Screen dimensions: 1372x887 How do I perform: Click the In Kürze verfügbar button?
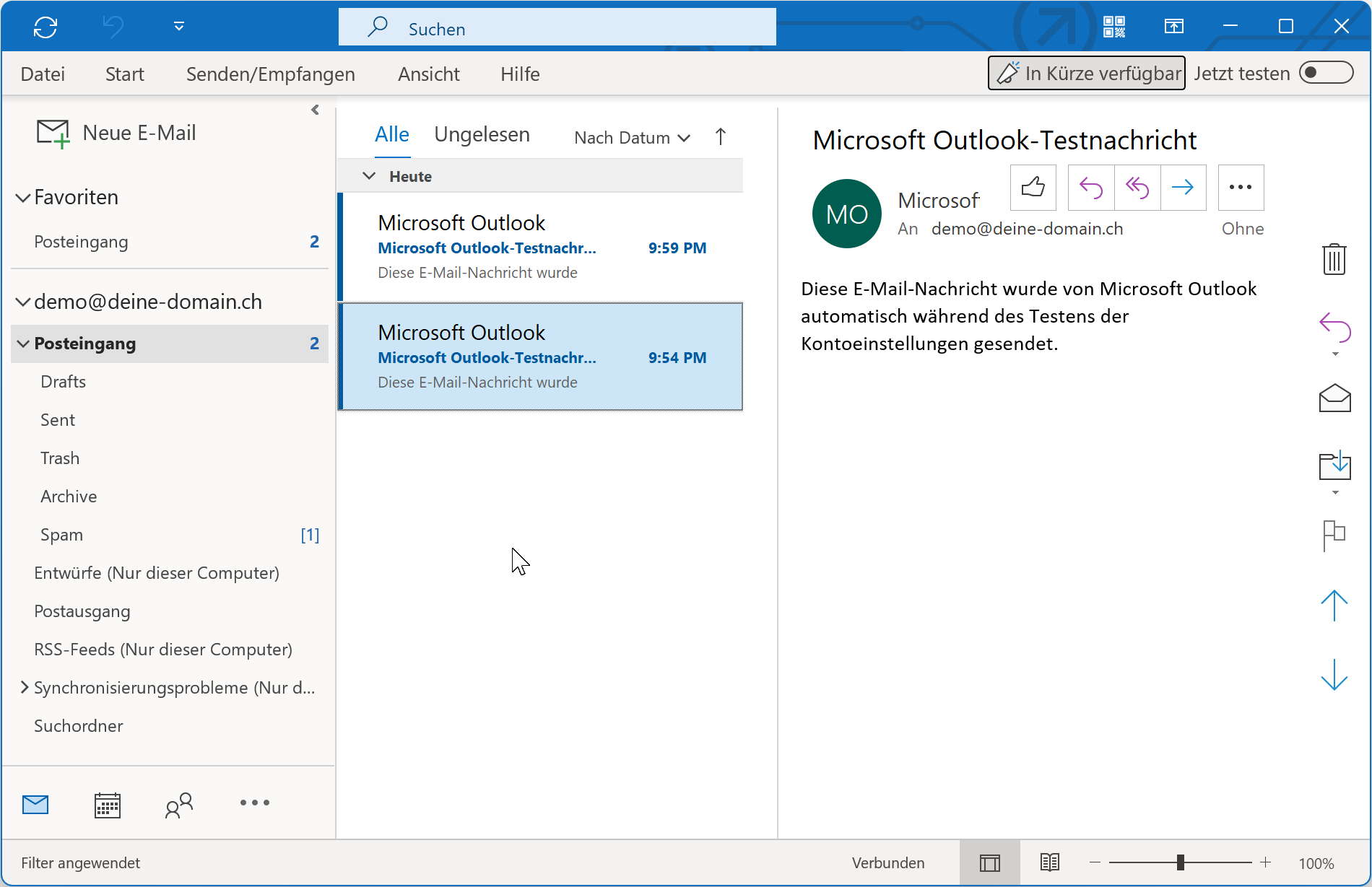point(1087,73)
